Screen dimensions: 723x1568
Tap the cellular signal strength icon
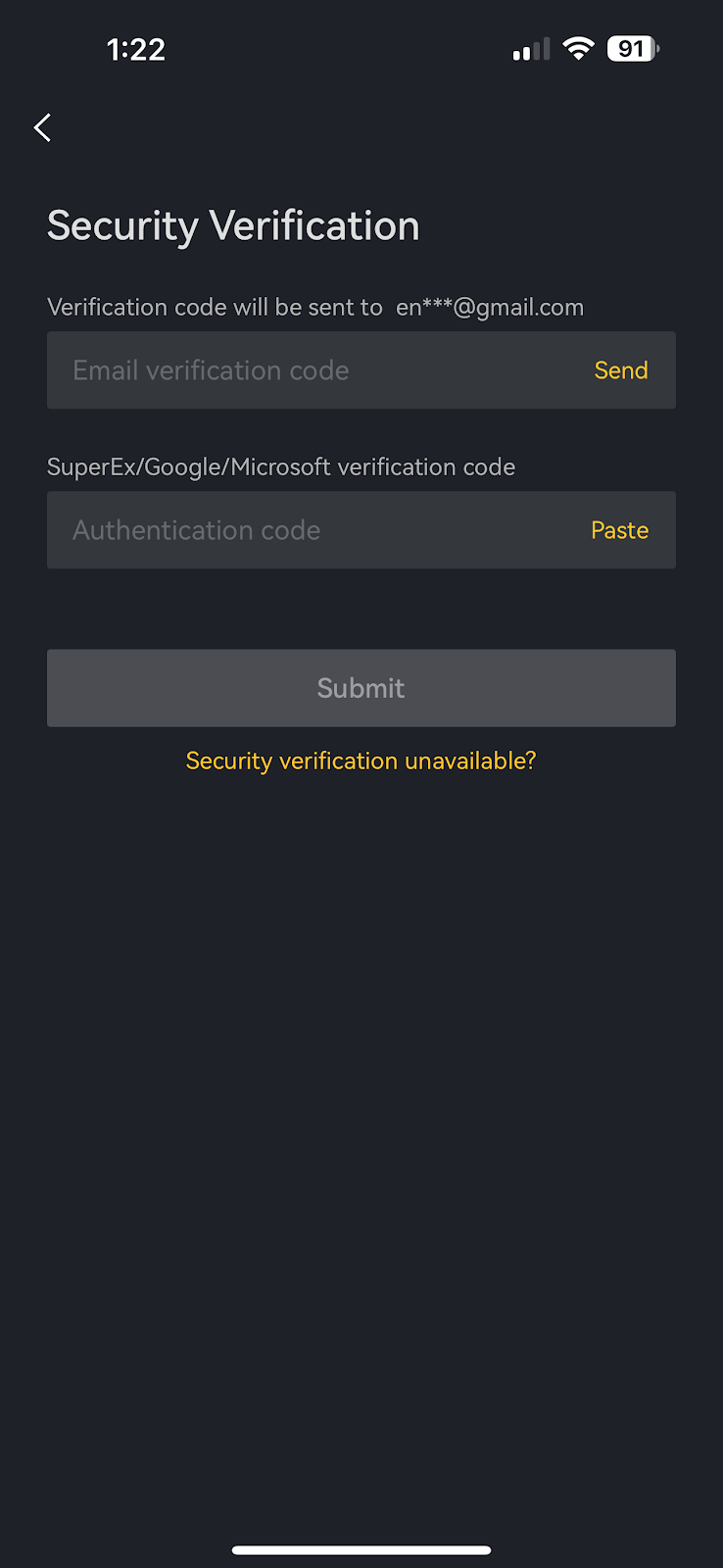click(x=531, y=50)
